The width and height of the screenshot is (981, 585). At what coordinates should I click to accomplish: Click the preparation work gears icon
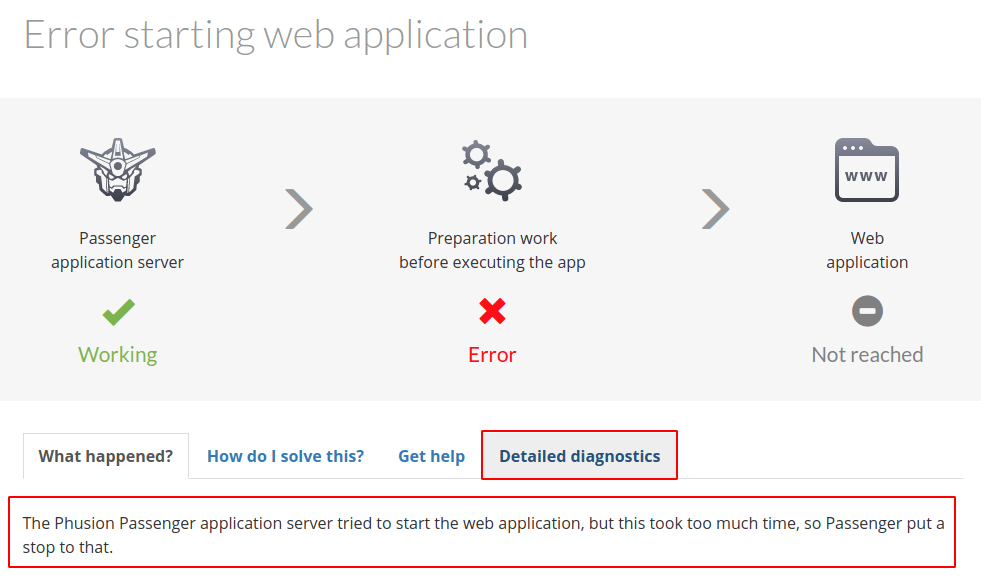(x=492, y=170)
